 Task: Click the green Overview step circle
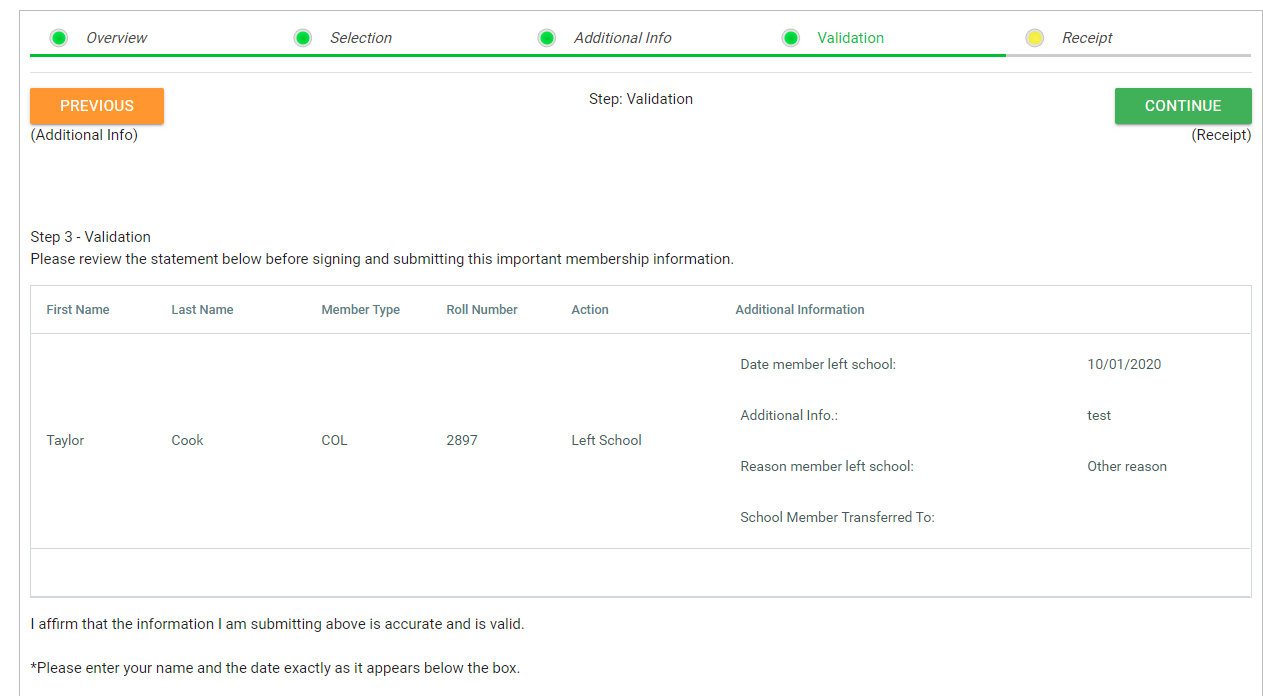(59, 38)
